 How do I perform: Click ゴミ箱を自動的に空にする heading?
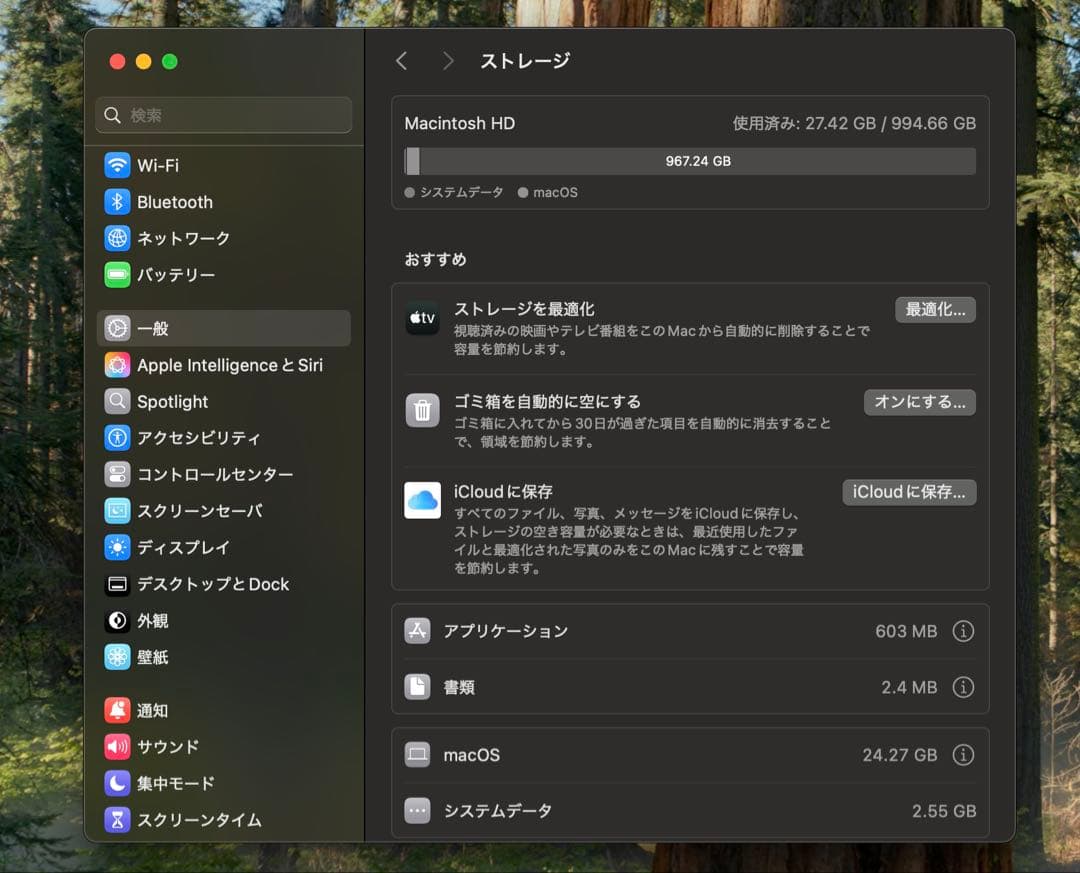pos(547,401)
